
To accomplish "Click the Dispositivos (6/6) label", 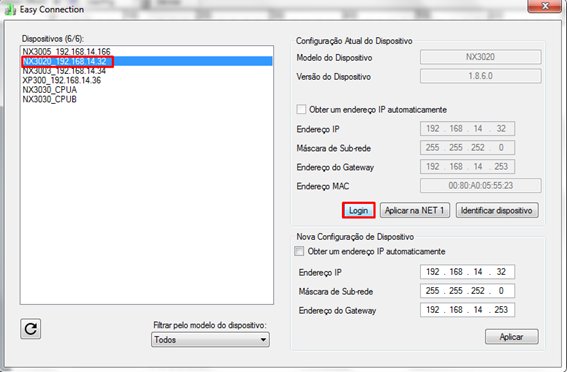I will pos(53,39).
